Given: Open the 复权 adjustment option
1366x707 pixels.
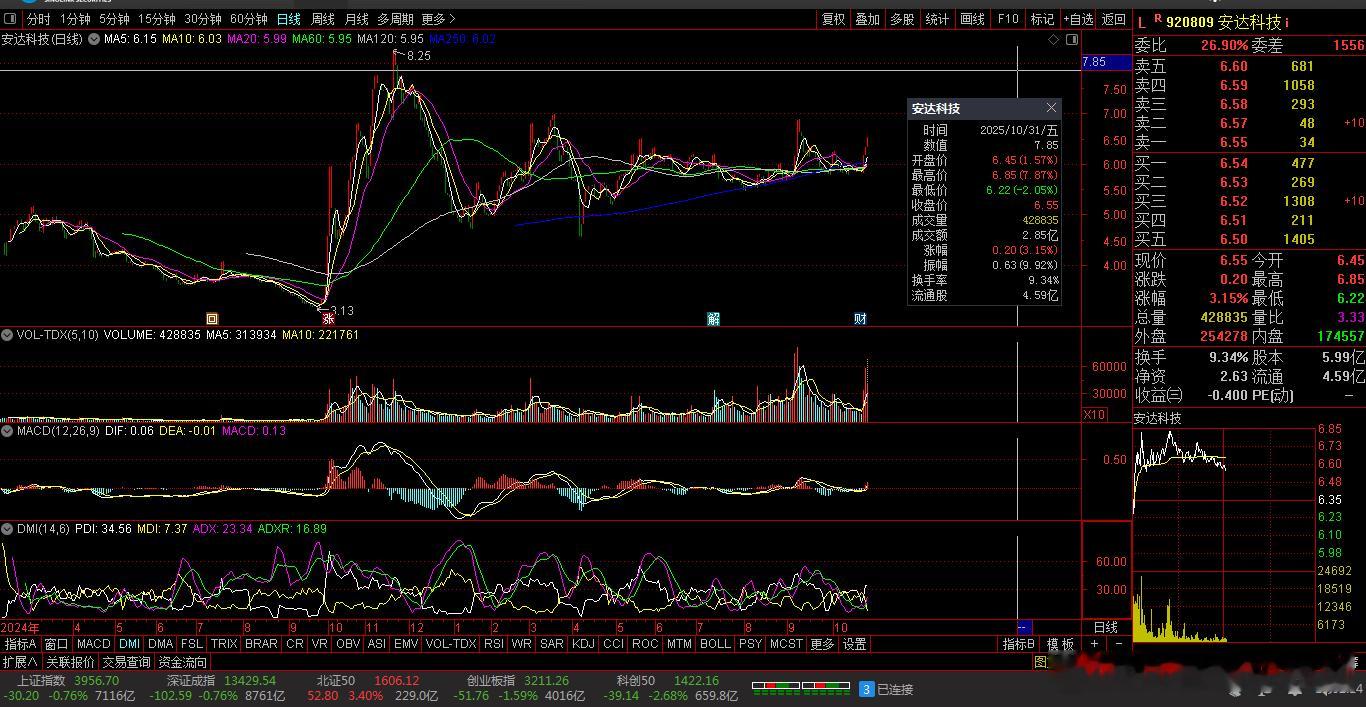Looking at the screenshot, I should (833, 19).
